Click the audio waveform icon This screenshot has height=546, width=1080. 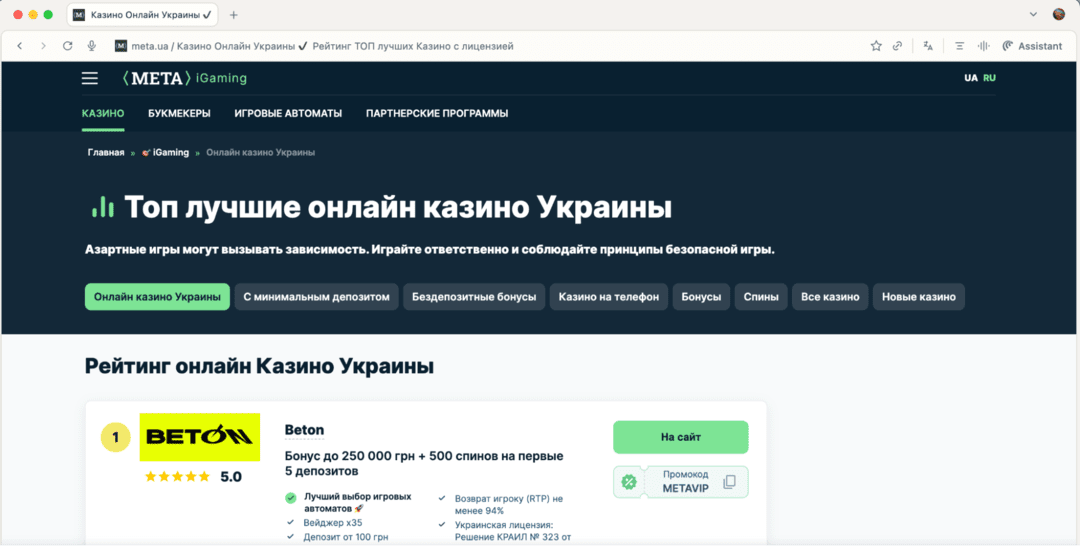click(x=984, y=46)
